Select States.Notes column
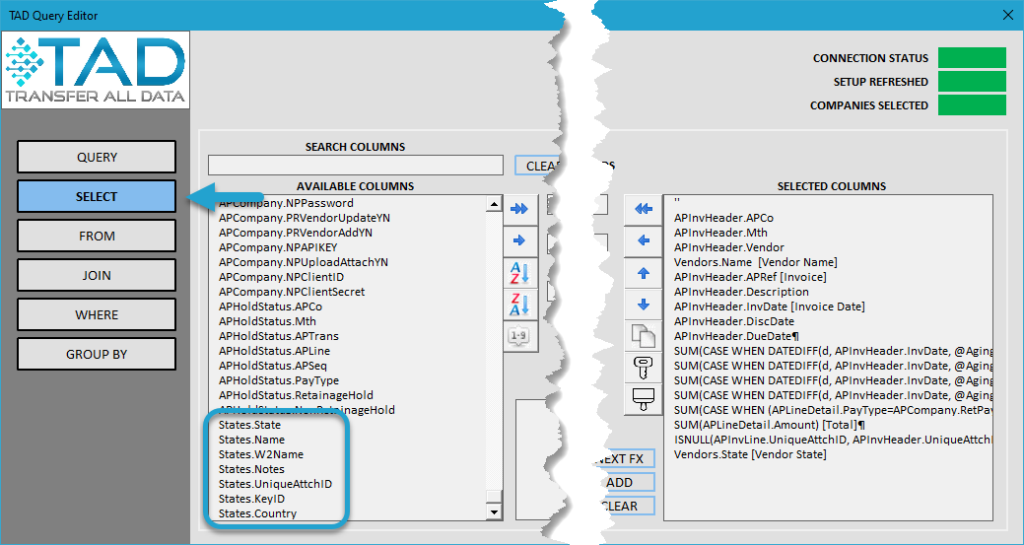Image resolution: width=1024 pixels, height=545 pixels. [x=251, y=469]
